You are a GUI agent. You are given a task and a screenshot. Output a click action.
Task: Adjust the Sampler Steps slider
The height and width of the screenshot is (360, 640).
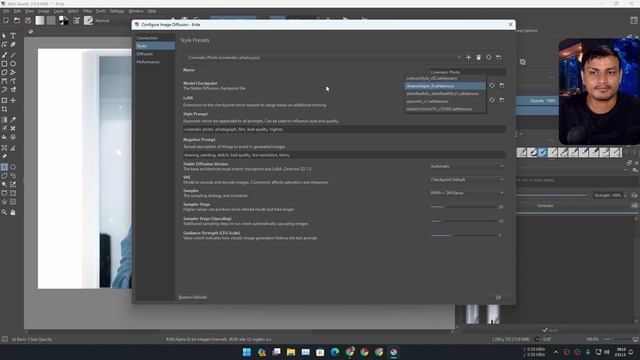click(463, 207)
